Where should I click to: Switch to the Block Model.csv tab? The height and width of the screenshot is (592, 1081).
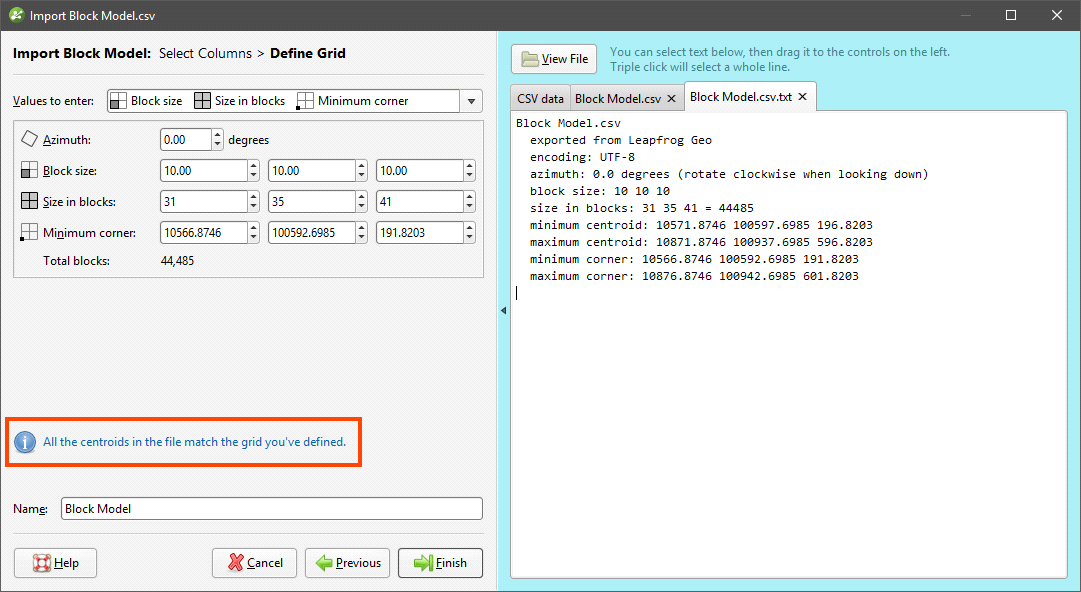tap(618, 99)
